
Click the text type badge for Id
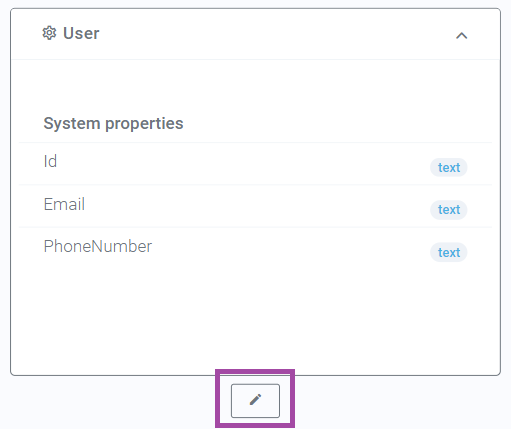(449, 167)
